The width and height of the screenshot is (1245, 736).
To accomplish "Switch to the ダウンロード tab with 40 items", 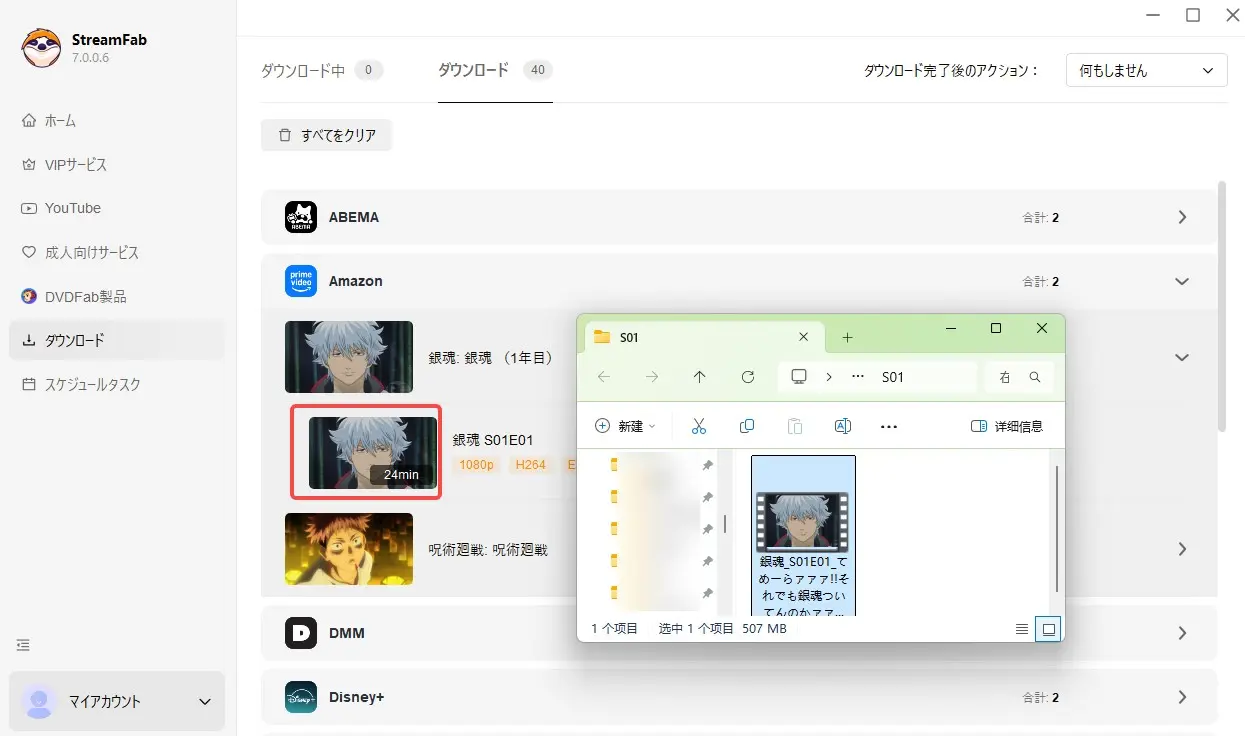I will [495, 70].
